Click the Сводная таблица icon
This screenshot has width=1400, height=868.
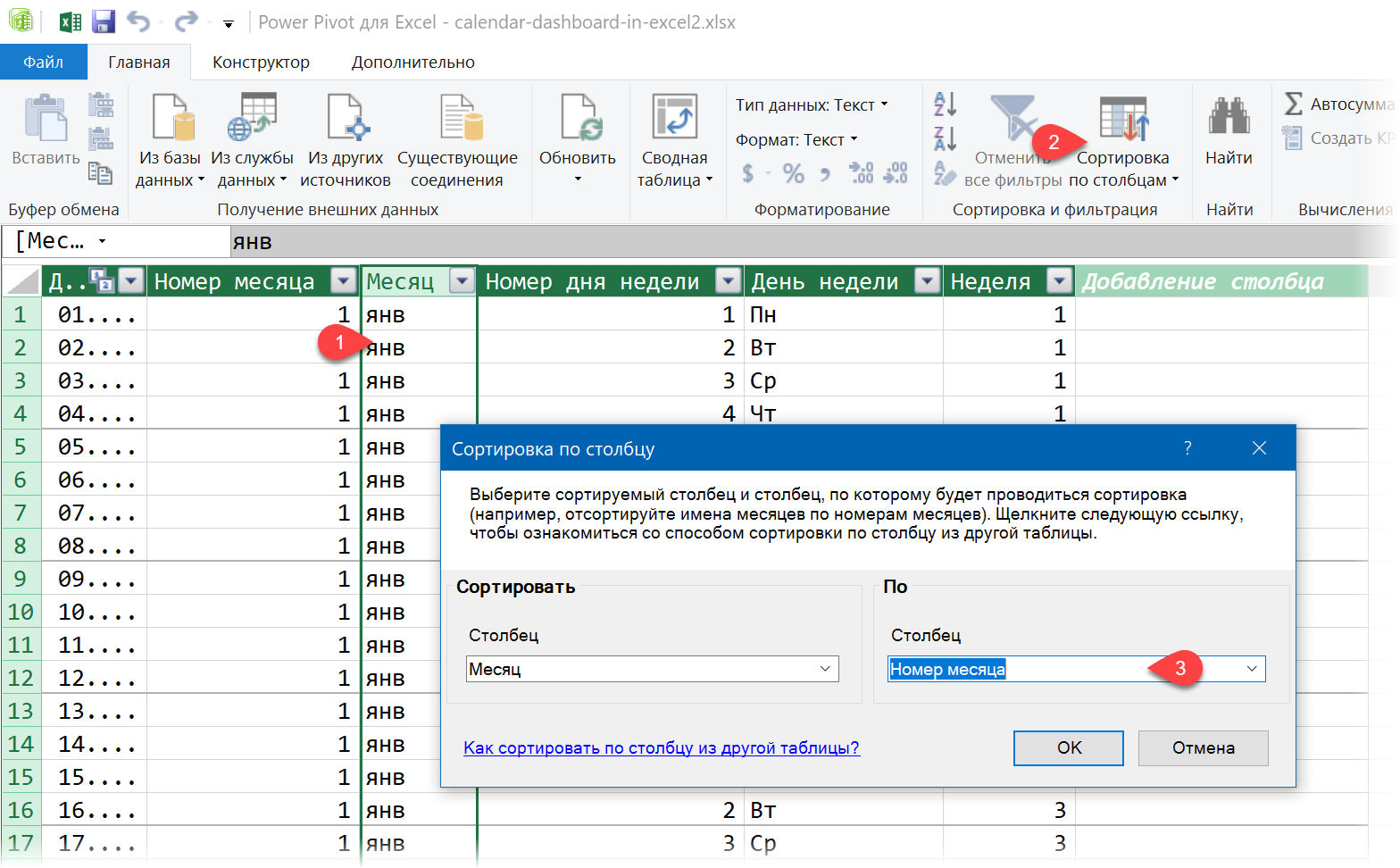click(x=674, y=117)
